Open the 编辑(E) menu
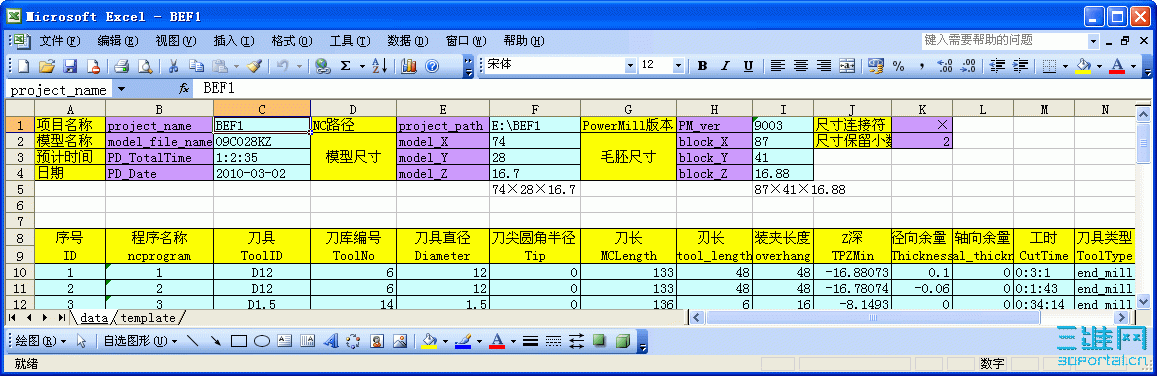The height and width of the screenshot is (376, 1157). (x=118, y=41)
